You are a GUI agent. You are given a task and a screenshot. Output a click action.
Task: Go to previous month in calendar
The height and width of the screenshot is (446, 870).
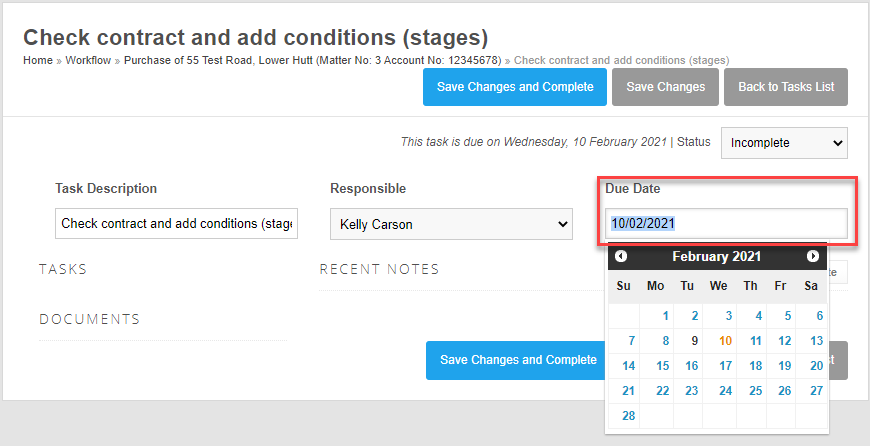(x=621, y=257)
